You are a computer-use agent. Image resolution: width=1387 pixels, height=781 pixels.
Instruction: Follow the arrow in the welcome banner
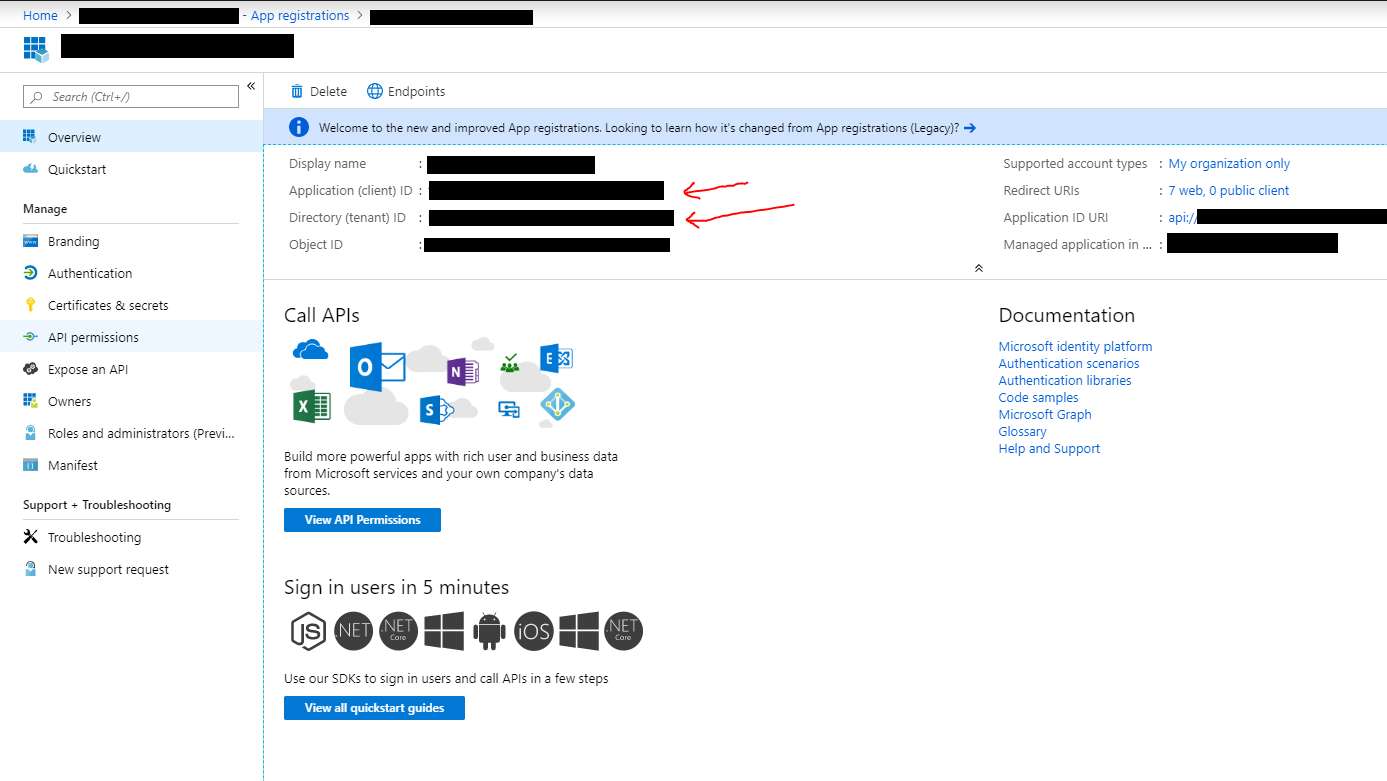(969, 128)
